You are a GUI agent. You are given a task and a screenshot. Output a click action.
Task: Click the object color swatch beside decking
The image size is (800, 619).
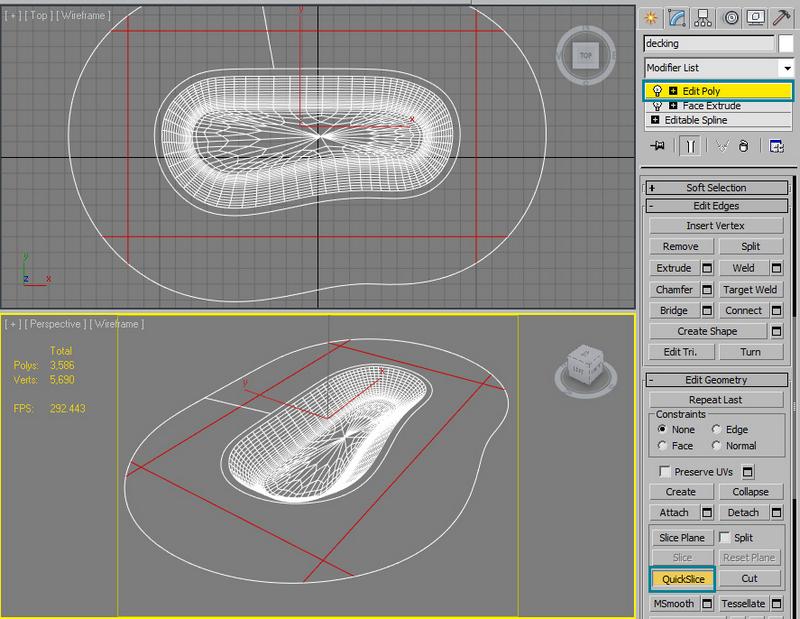[x=786, y=44]
